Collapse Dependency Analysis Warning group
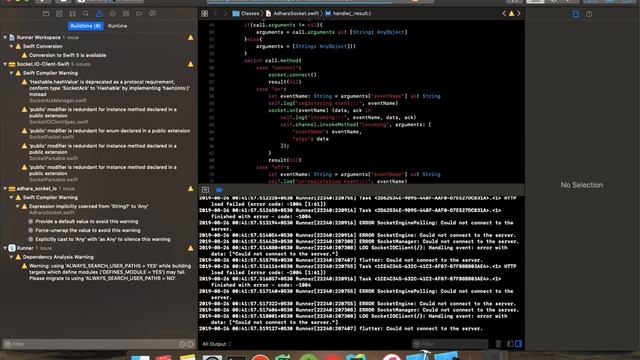This screenshot has width=640, height=360. (11, 257)
